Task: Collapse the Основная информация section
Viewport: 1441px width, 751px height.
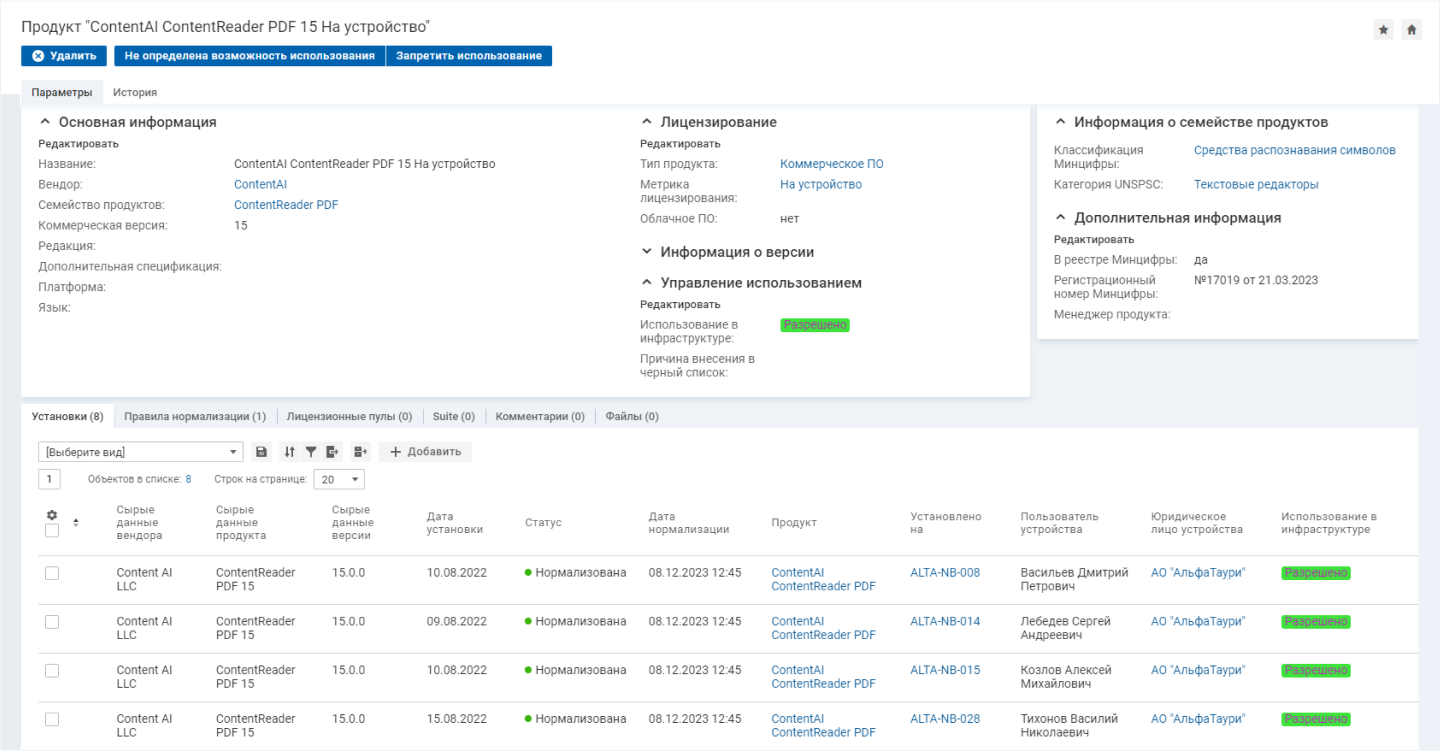Action: point(44,122)
